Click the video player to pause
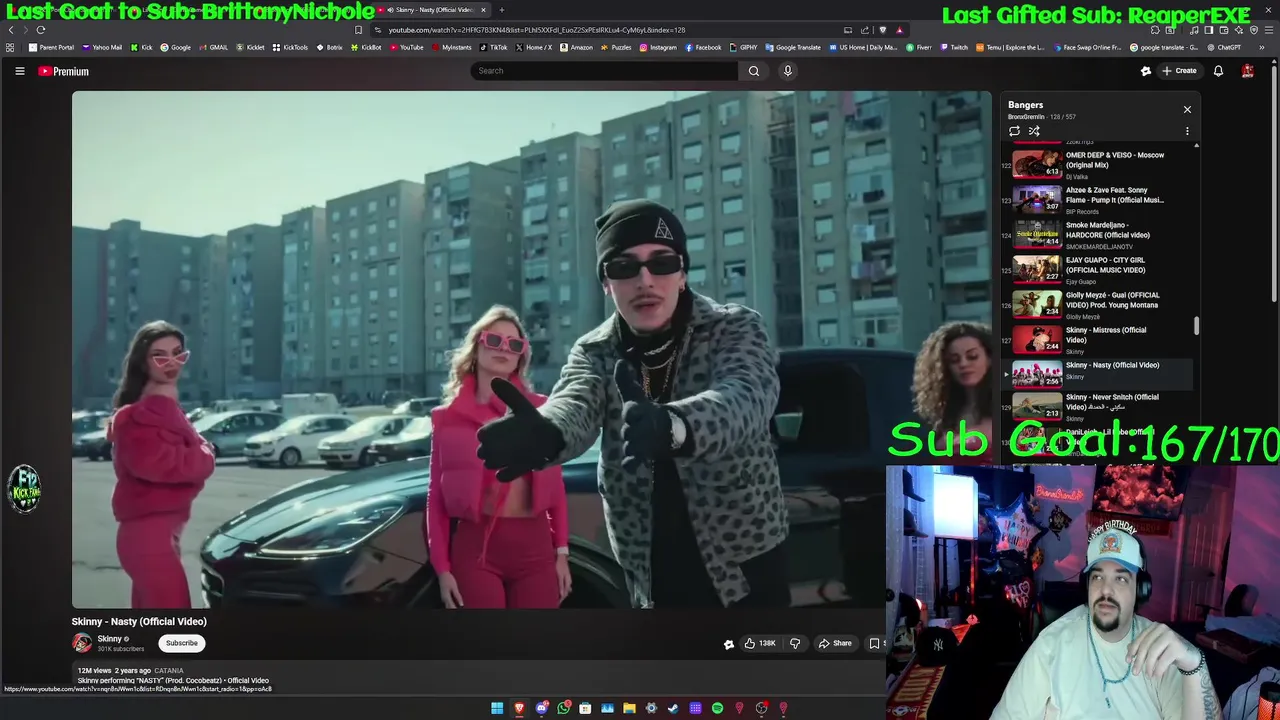 [531, 349]
